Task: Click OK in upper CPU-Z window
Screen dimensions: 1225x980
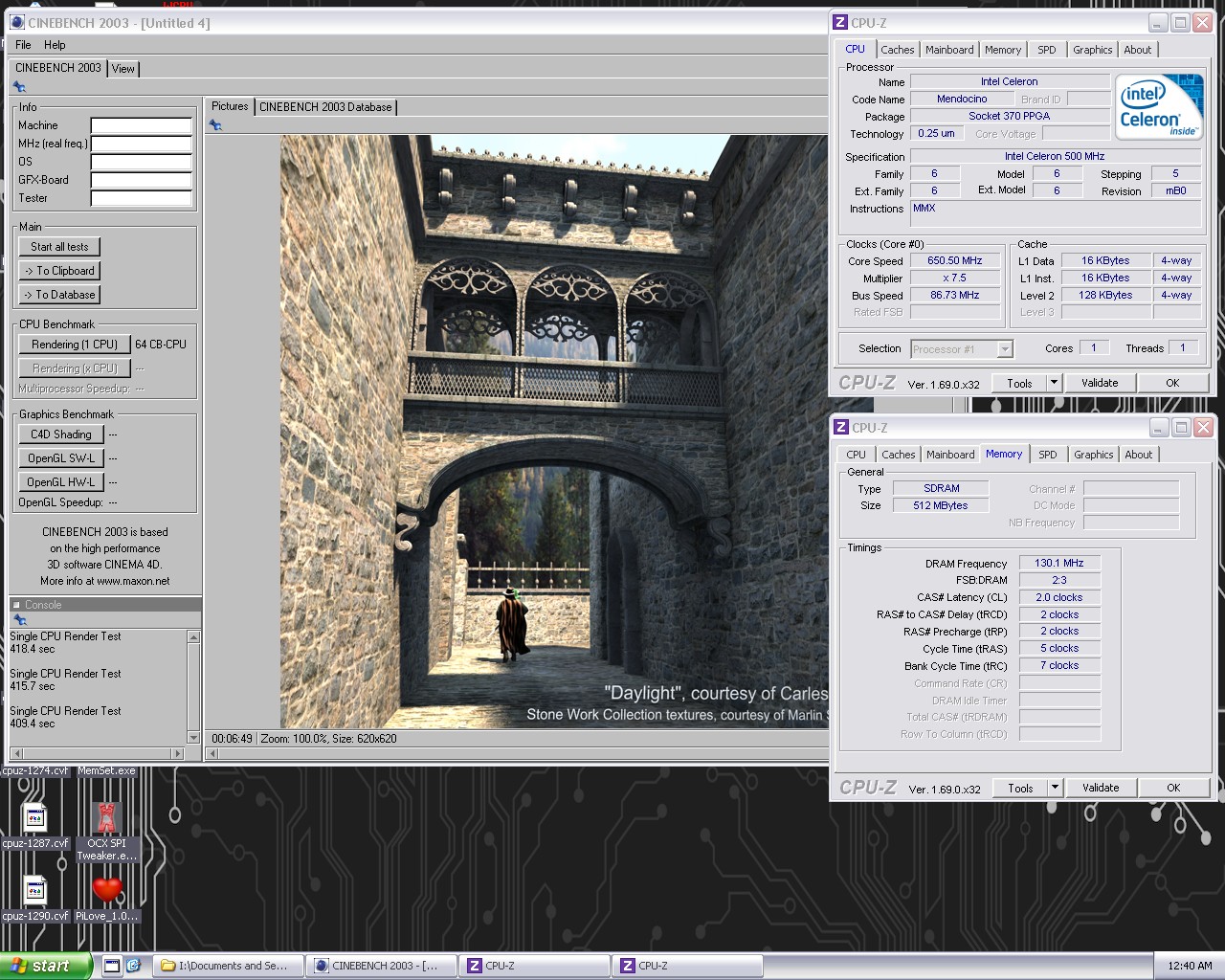Action: (1172, 383)
